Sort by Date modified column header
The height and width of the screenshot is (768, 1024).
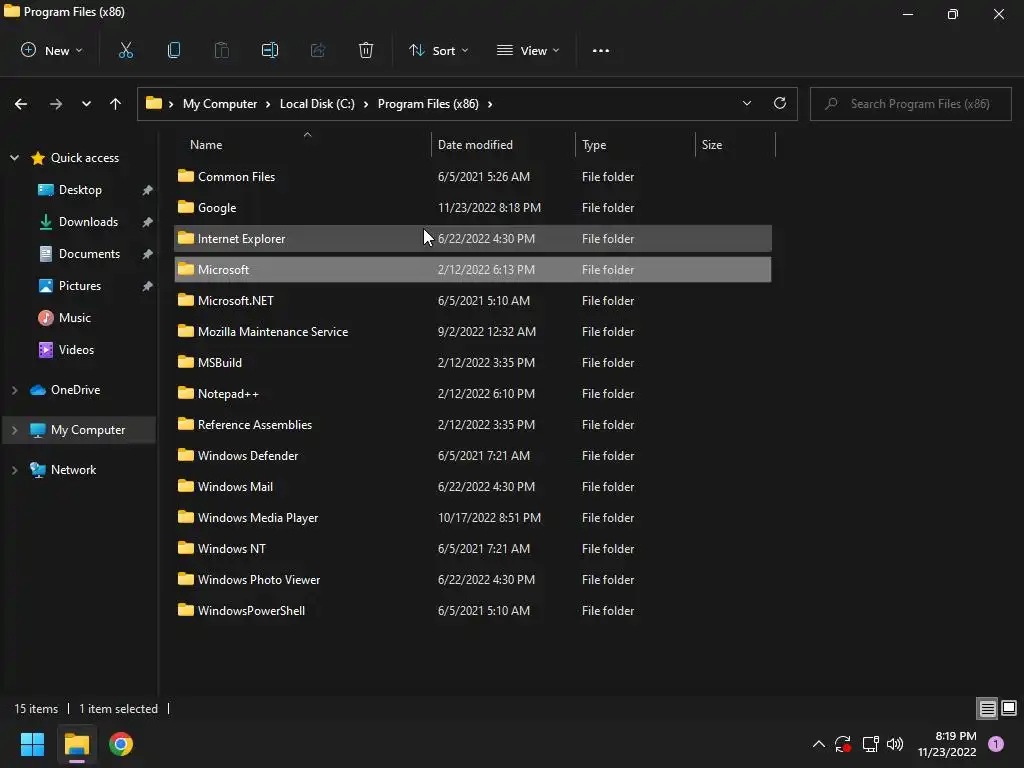(503, 144)
